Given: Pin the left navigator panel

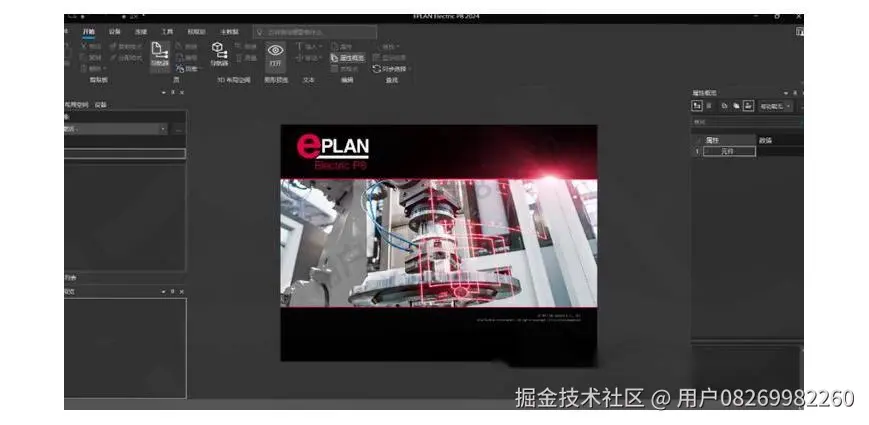Looking at the screenshot, I should [x=172, y=93].
